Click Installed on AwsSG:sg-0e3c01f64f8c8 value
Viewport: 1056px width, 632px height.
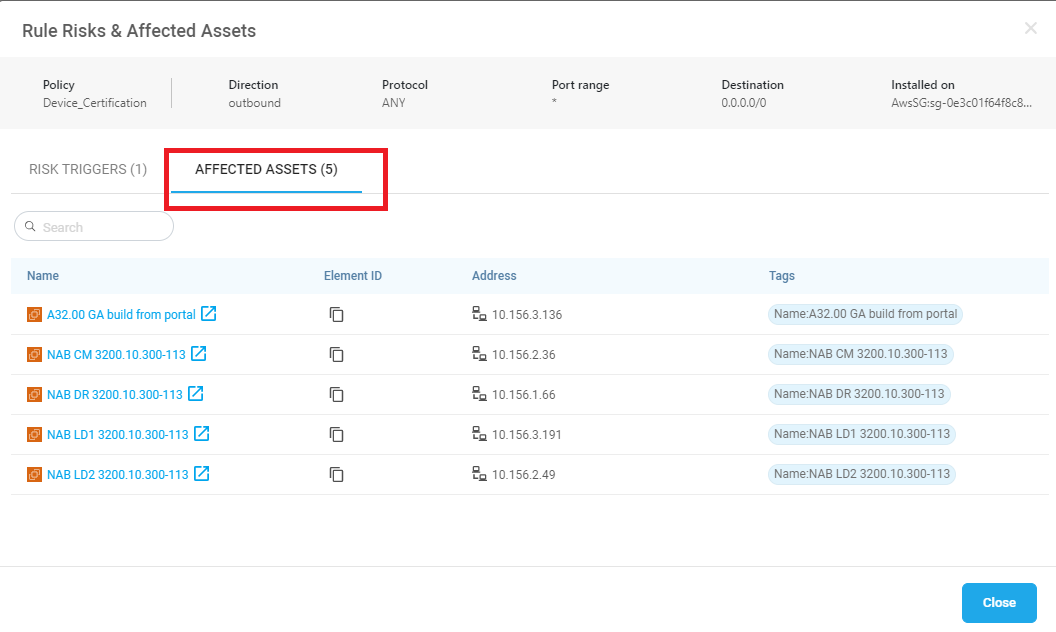(961, 102)
